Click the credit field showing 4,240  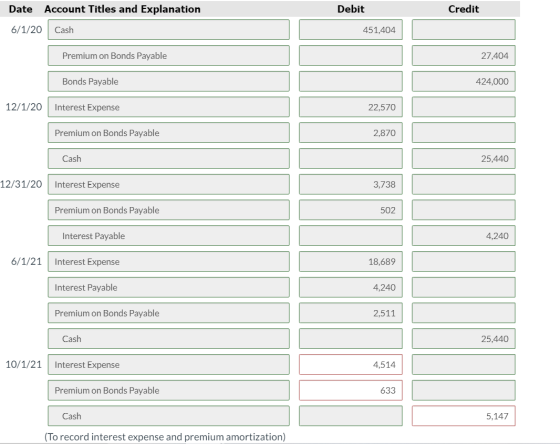pyautogui.click(x=464, y=236)
